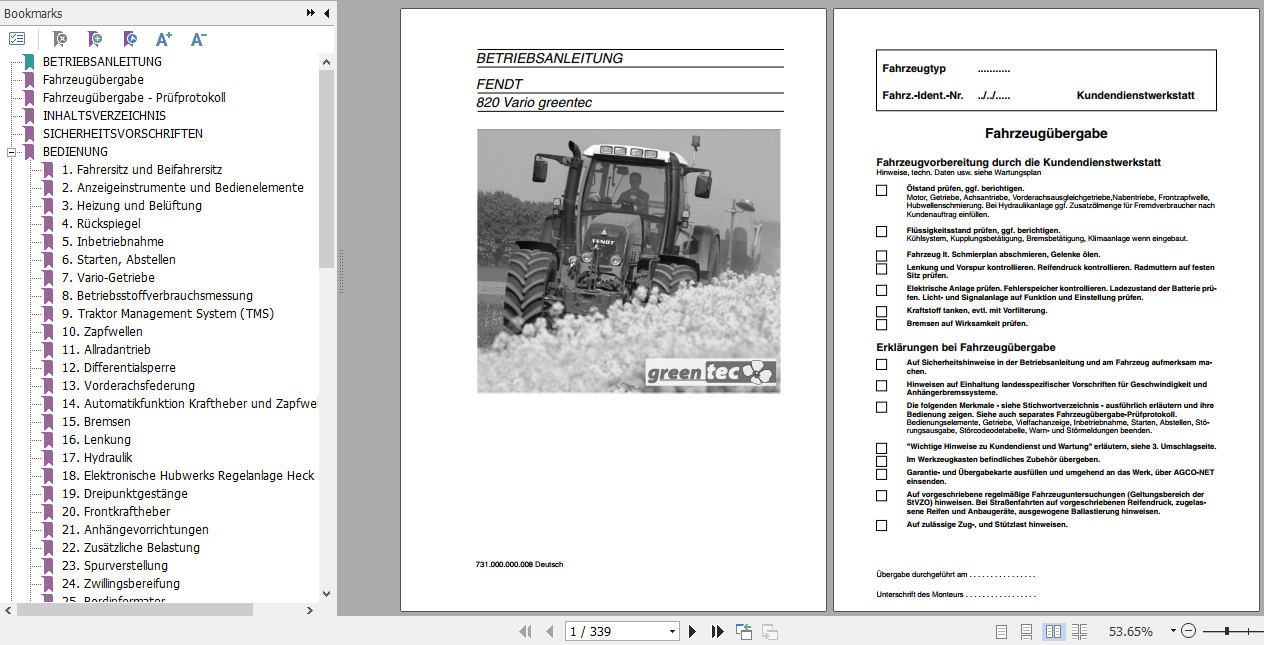
Task: Tick the 'Kraftstoff tanken' checkbox
Action: 881,311
